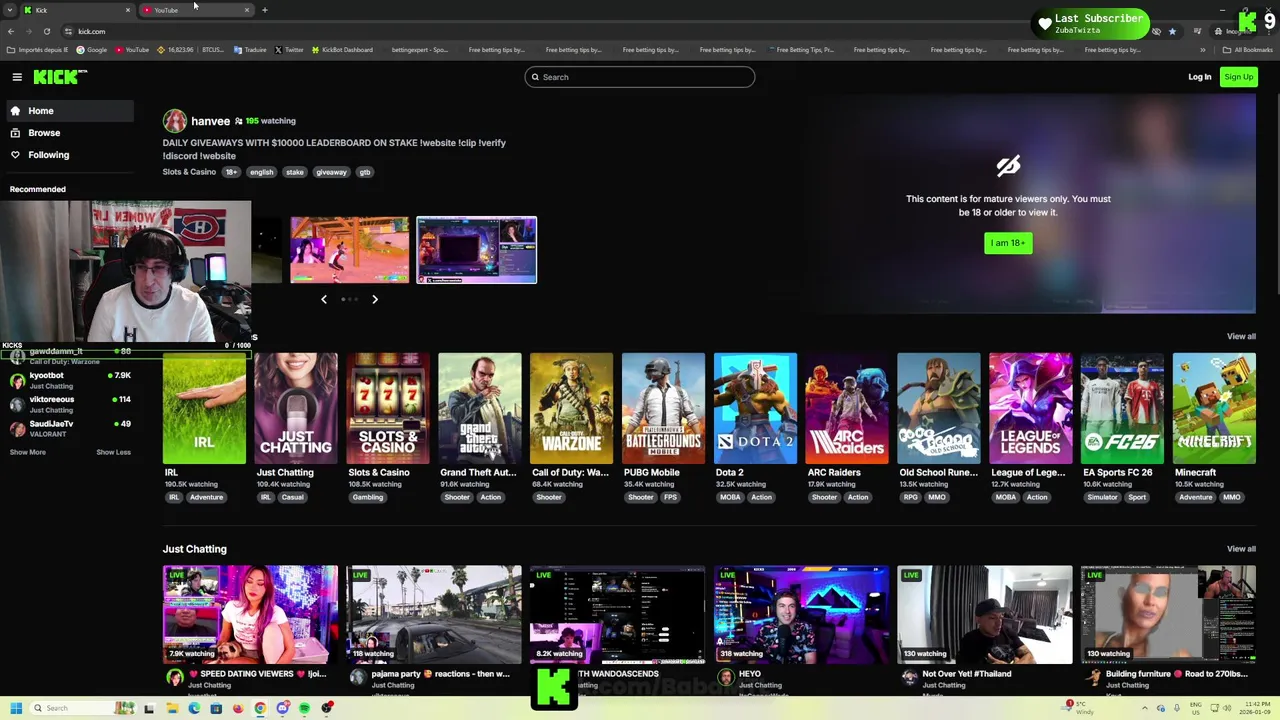
Task: Open the Twitter bookmark
Action: [288, 50]
